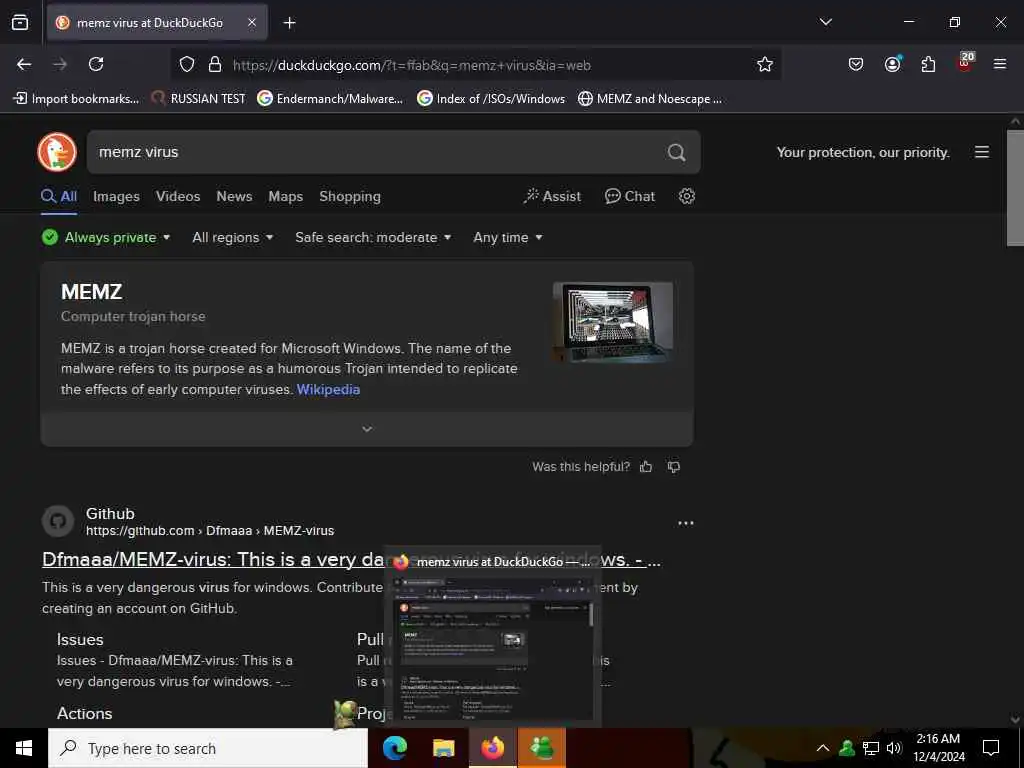Give thumbs down for the answer

(674, 466)
